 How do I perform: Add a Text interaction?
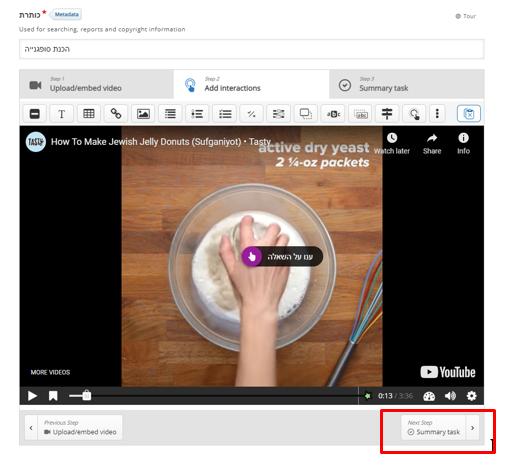coord(62,114)
